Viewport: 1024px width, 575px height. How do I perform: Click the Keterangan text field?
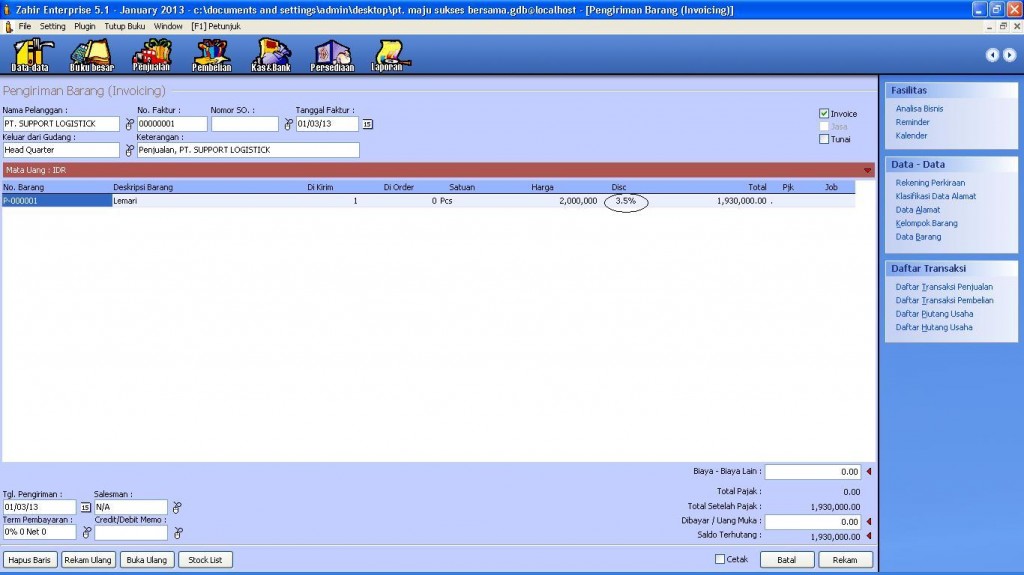coord(247,150)
